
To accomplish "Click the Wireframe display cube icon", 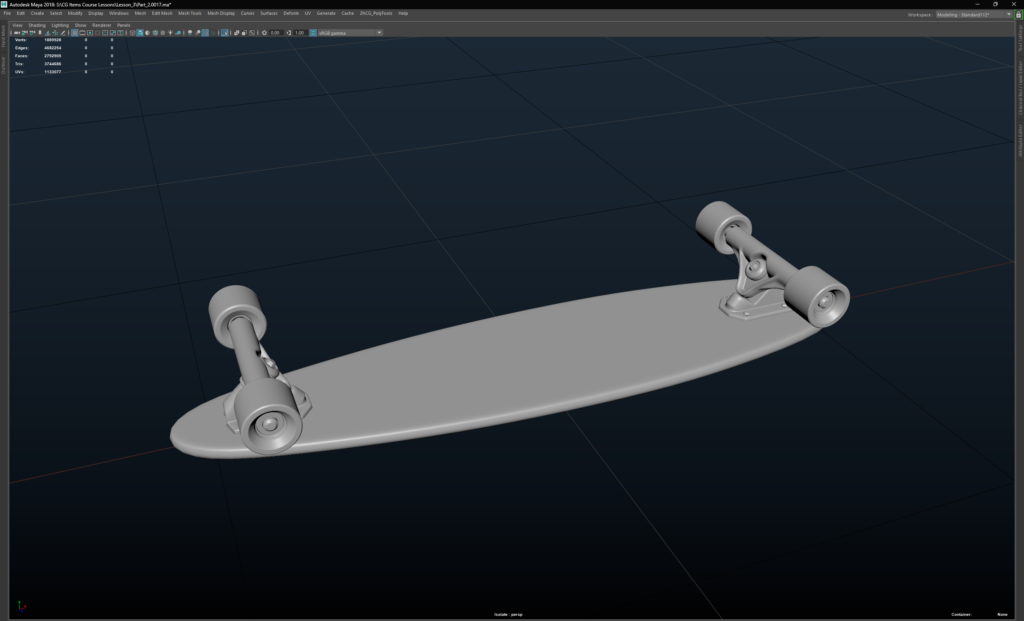I will 133,33.
